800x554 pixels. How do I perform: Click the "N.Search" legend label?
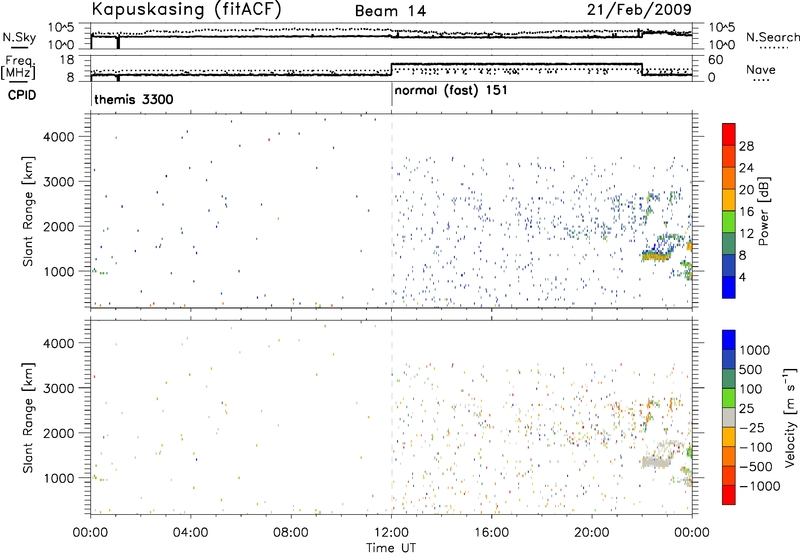pos(772,37)
